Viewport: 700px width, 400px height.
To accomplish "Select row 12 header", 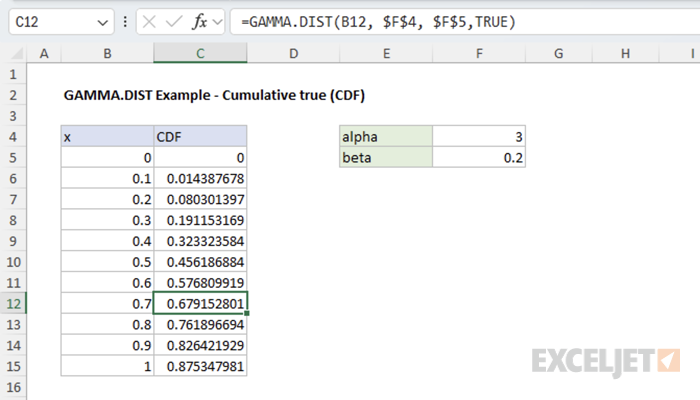I will (13, 304).
